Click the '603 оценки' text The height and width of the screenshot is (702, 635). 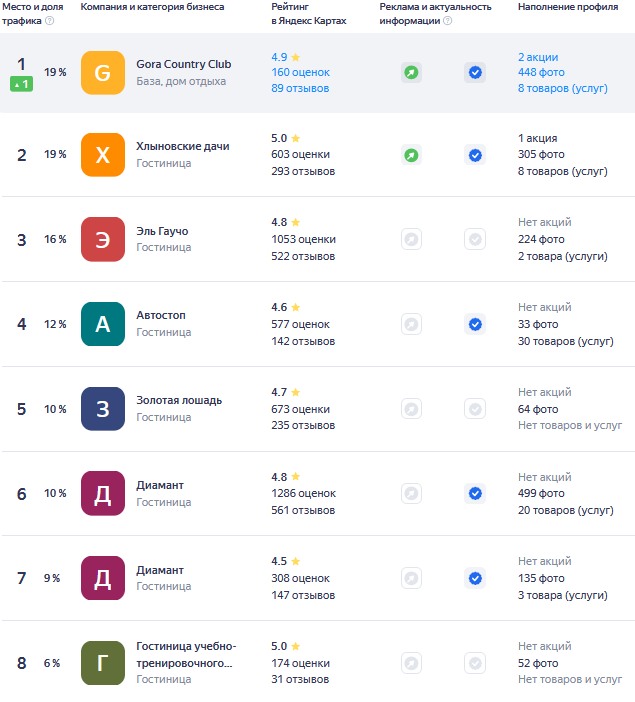300,154
